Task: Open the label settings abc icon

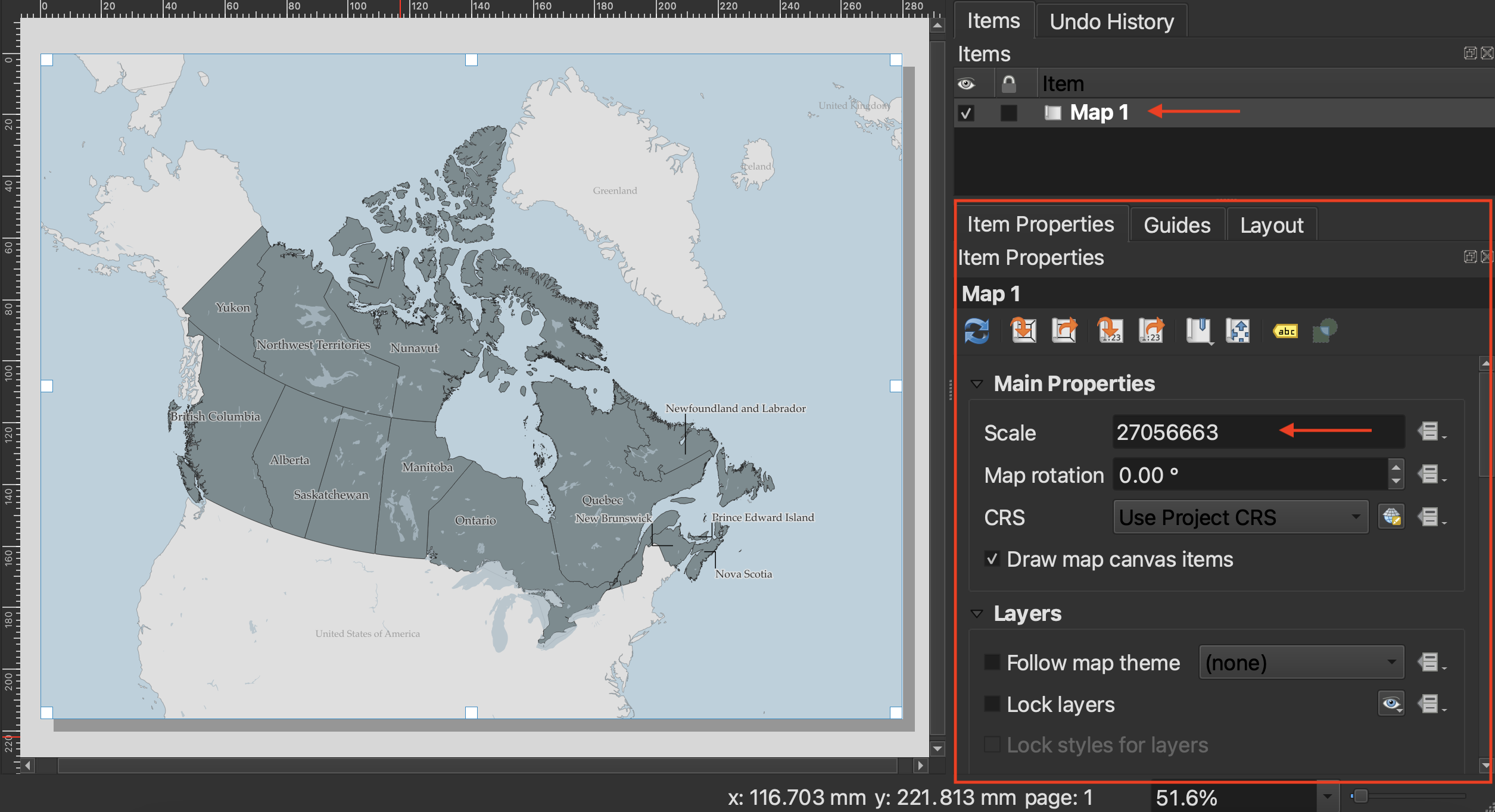Action: point(1285,331)
